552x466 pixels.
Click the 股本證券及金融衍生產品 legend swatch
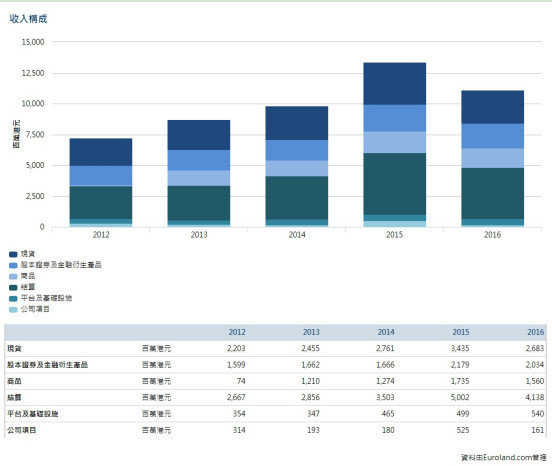(13, 265)
